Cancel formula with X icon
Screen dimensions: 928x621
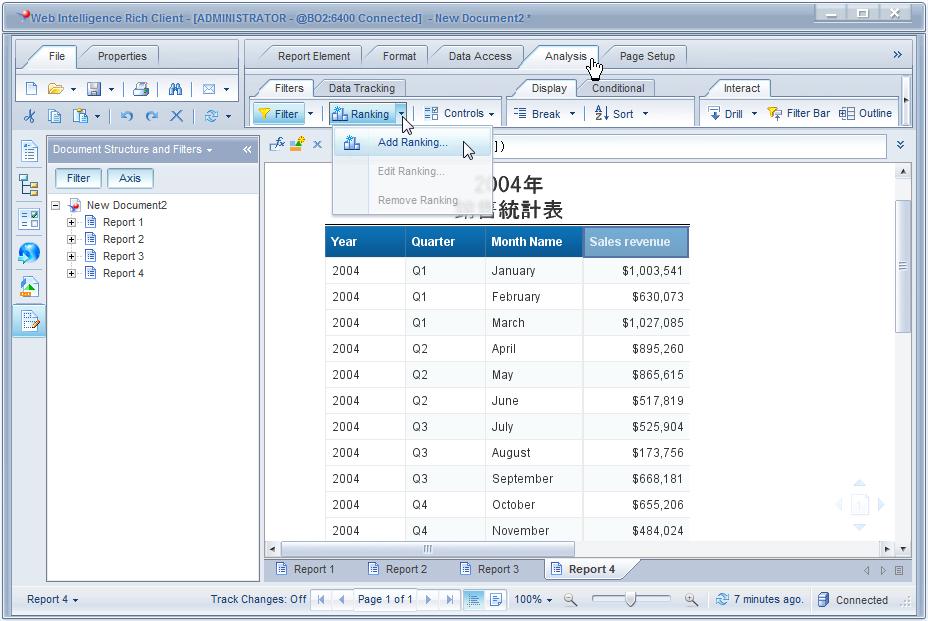(318, 144)
